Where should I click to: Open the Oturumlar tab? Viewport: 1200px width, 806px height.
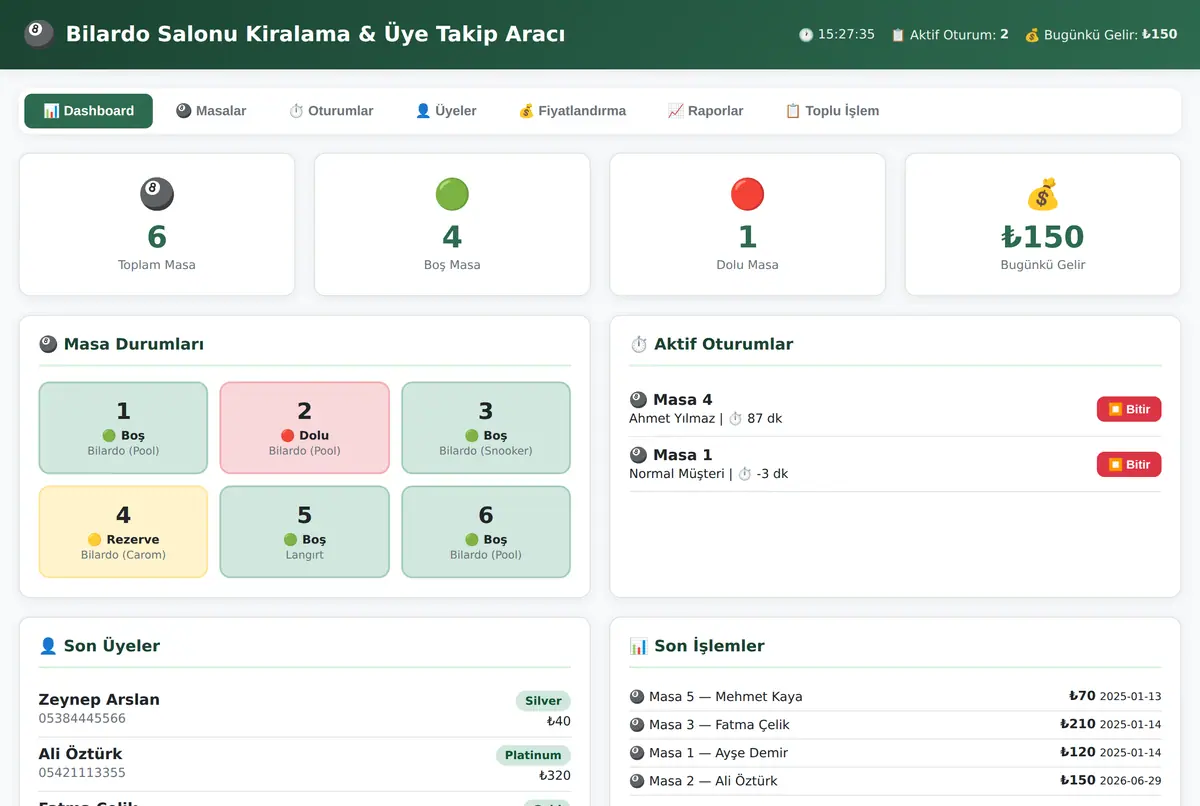click(x=331, y=111)
